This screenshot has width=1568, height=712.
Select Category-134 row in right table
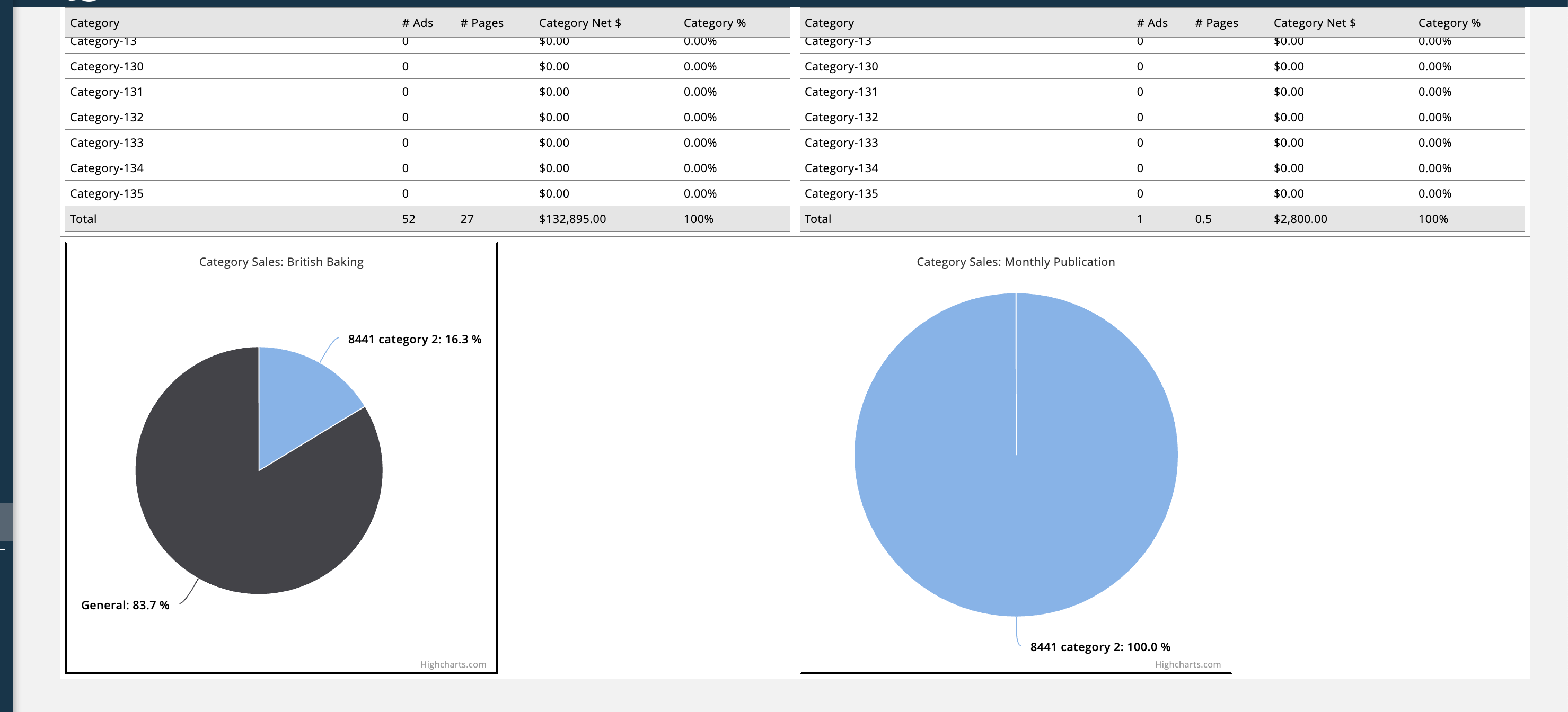tap(1162, 168)
